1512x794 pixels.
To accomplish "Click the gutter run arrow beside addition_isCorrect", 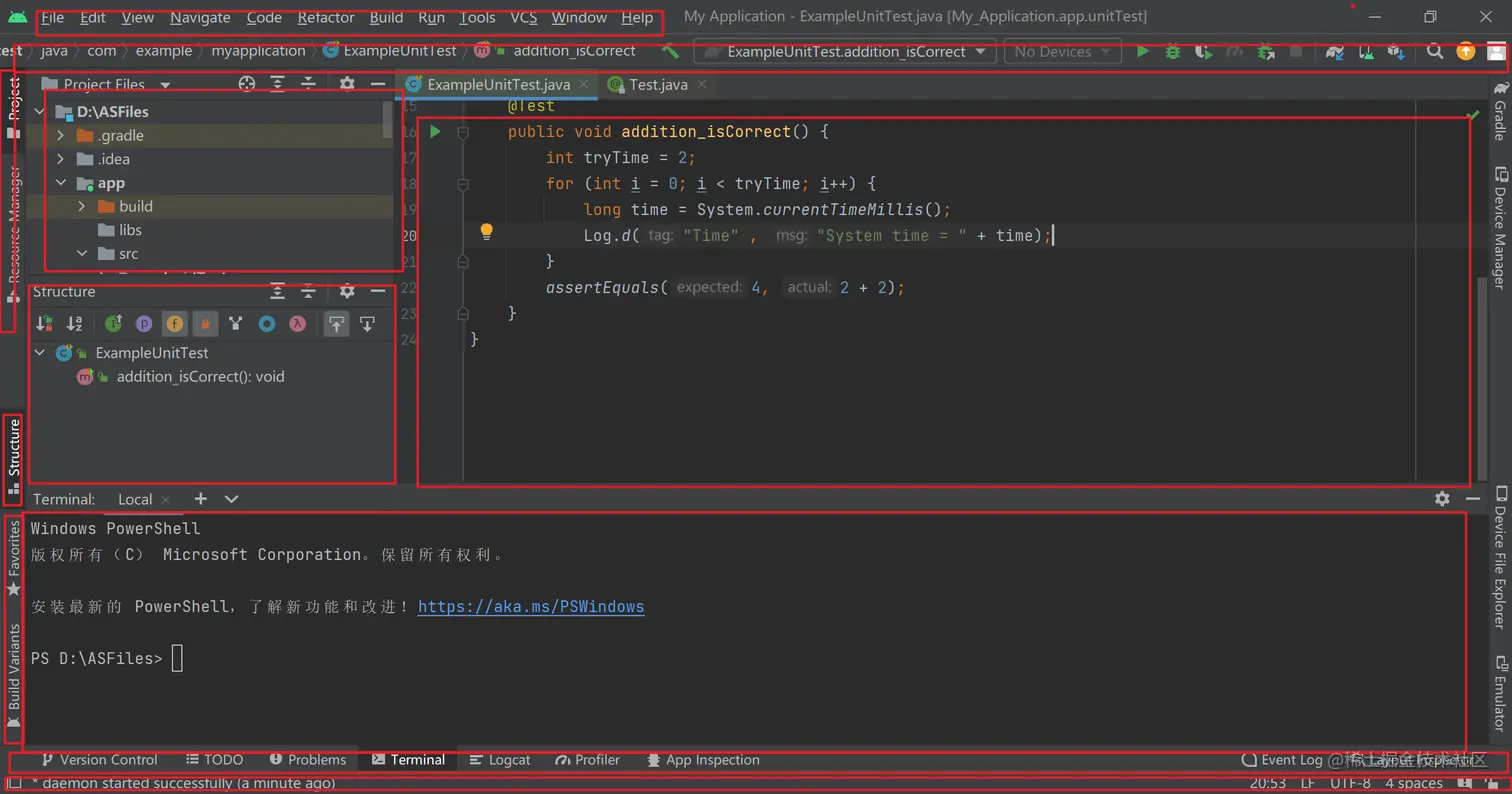I will (435, 131).
